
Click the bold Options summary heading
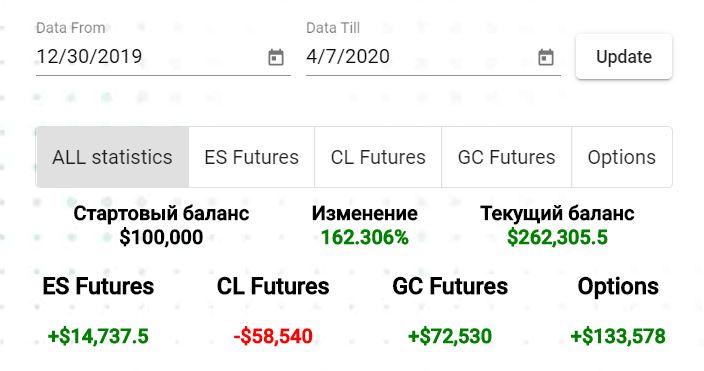click(618, 287)
